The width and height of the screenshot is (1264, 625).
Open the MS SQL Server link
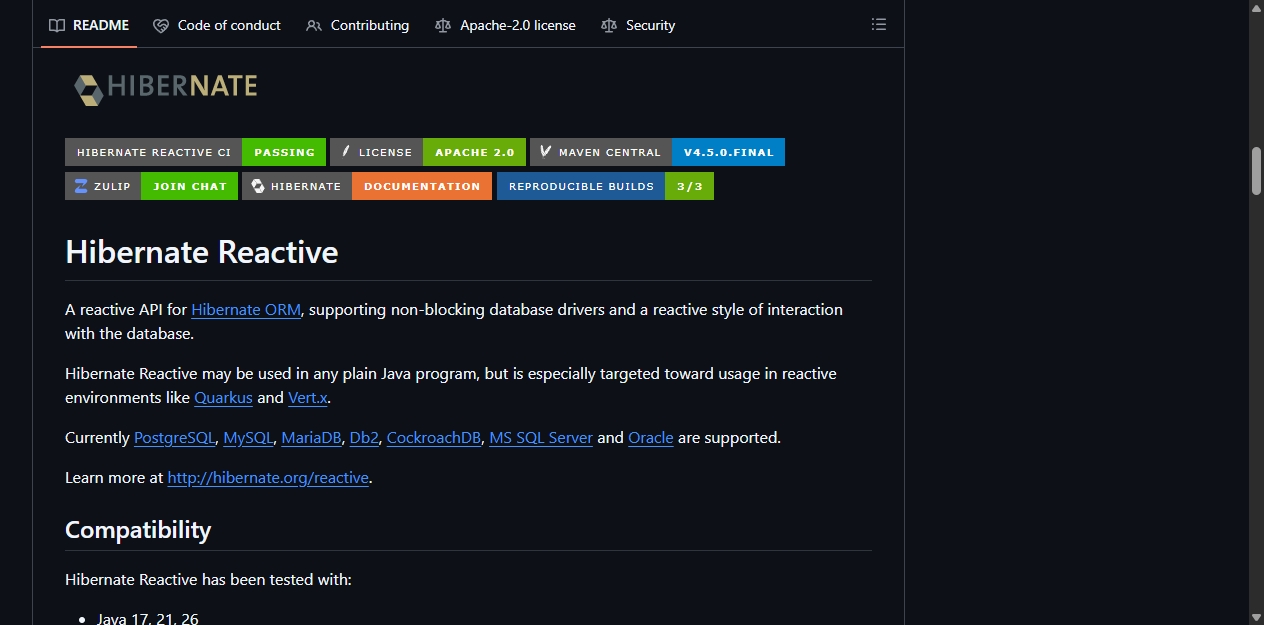click(x=541, y=438)
